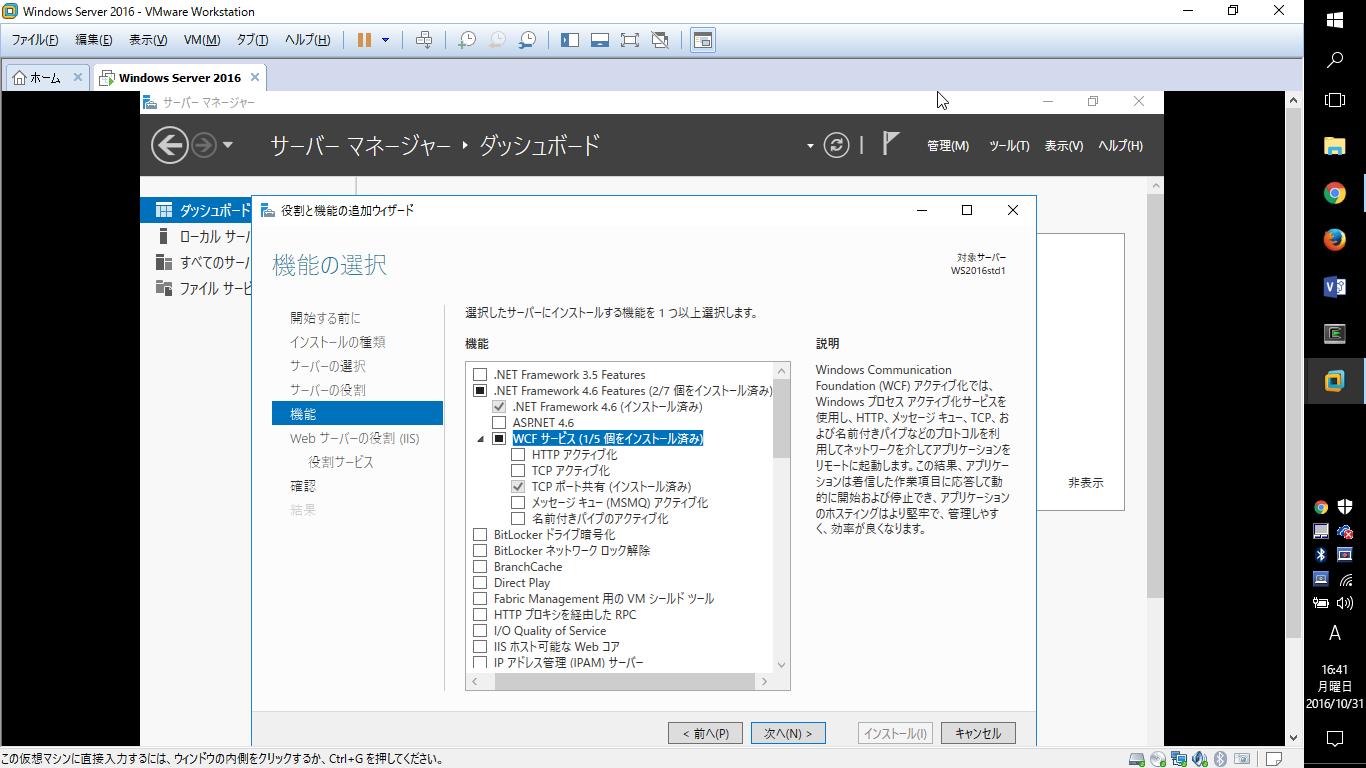
Task: Tick the BranchCache feature checkbox
Action: 480,567
